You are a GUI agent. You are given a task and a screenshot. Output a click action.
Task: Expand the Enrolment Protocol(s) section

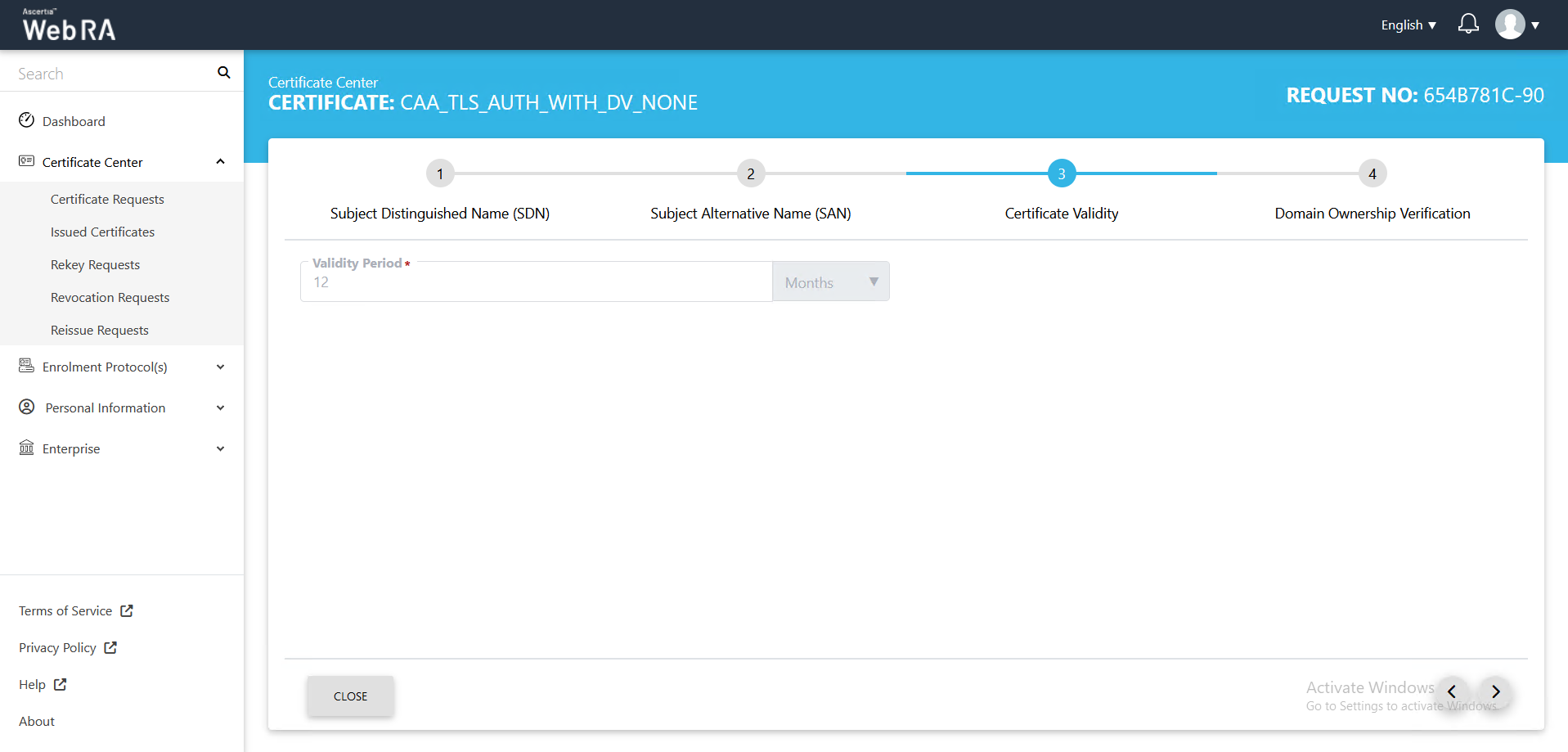(220, 367)
